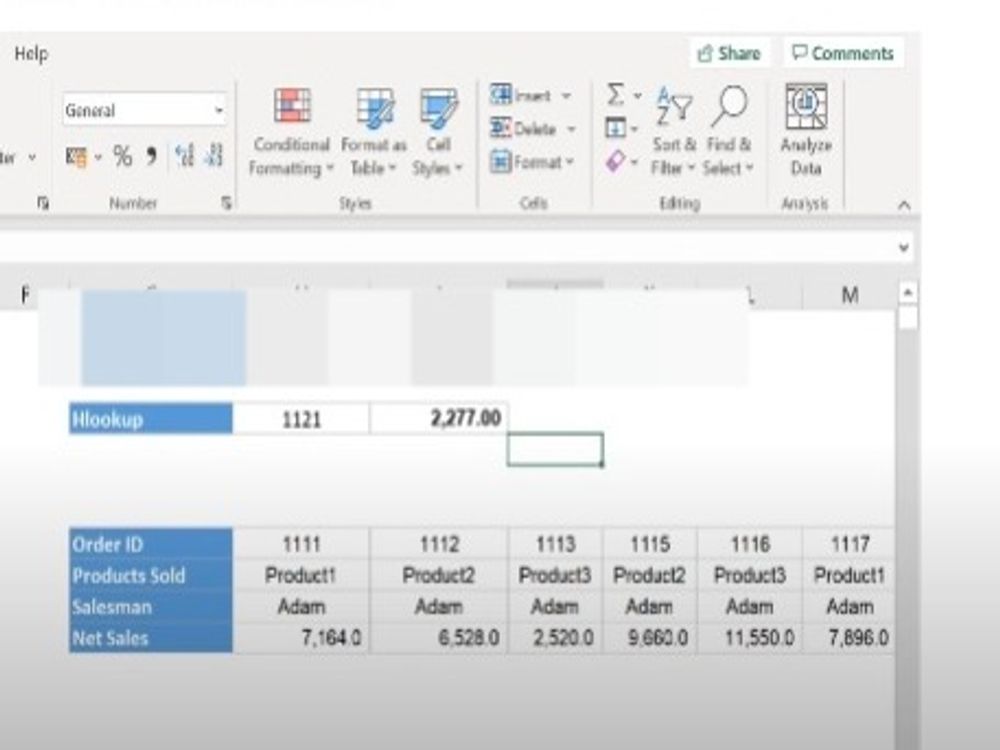Select Adam cell under order 1112
This screenshot has height=750, width=1000.
(439, 607)
